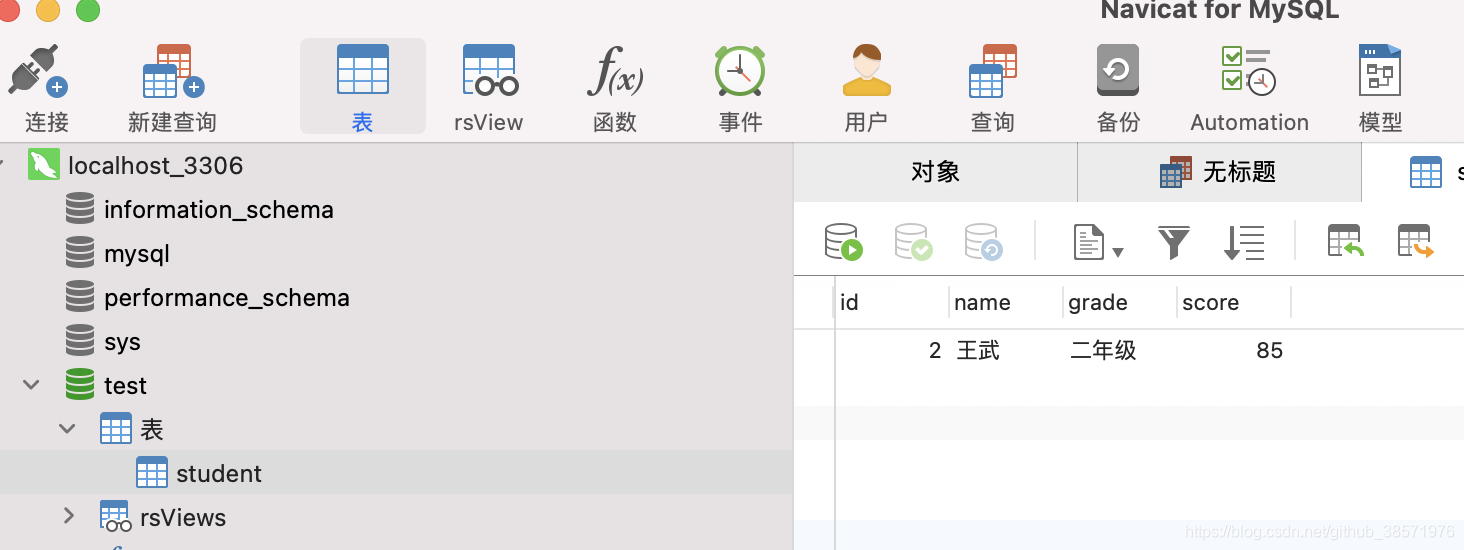Open the 模型 model section
1464x550 pixels.
1380,88
